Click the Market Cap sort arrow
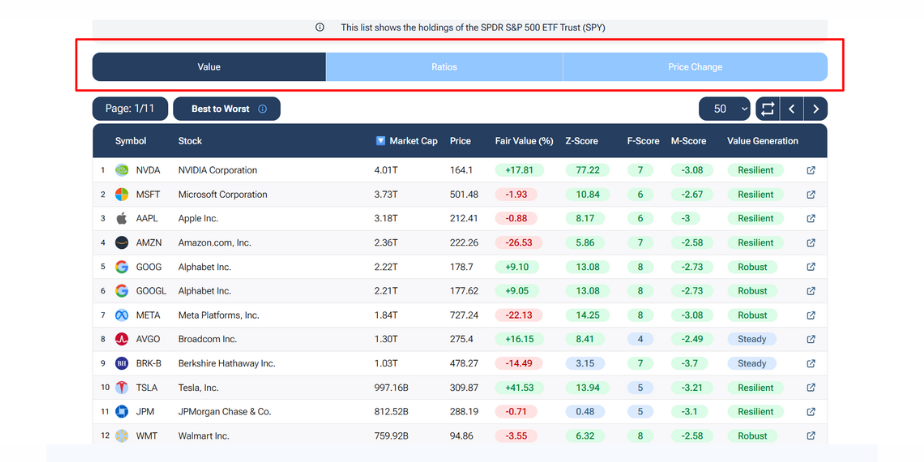 pos(381,141)
